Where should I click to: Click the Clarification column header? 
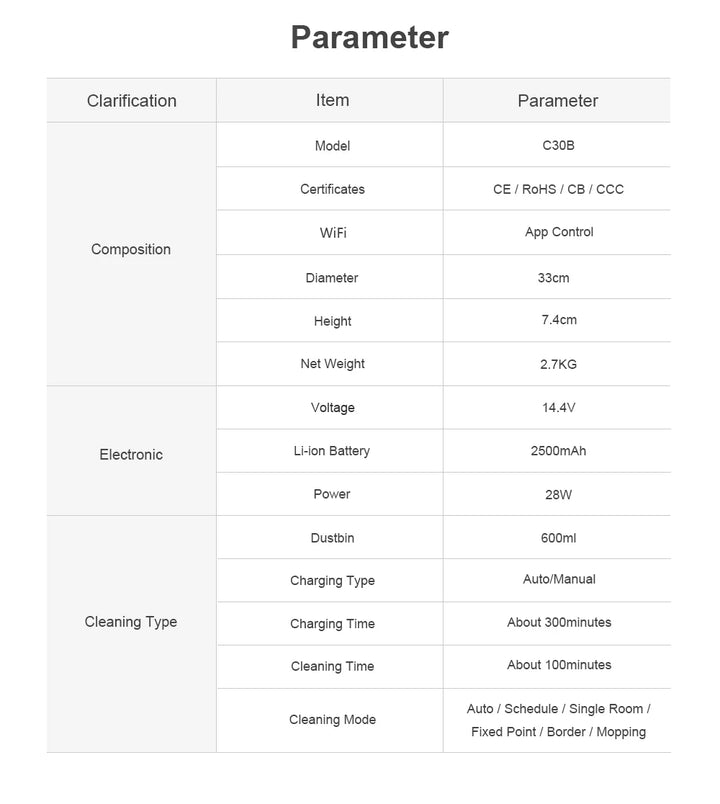click(x=131, y=100)
